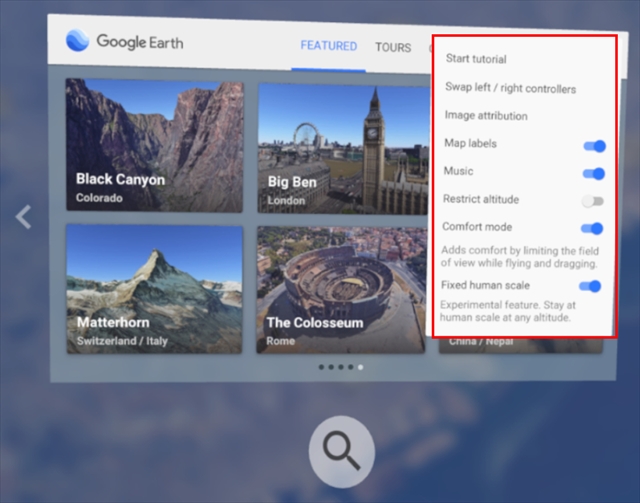Open the Tours tab

[393, 47]
